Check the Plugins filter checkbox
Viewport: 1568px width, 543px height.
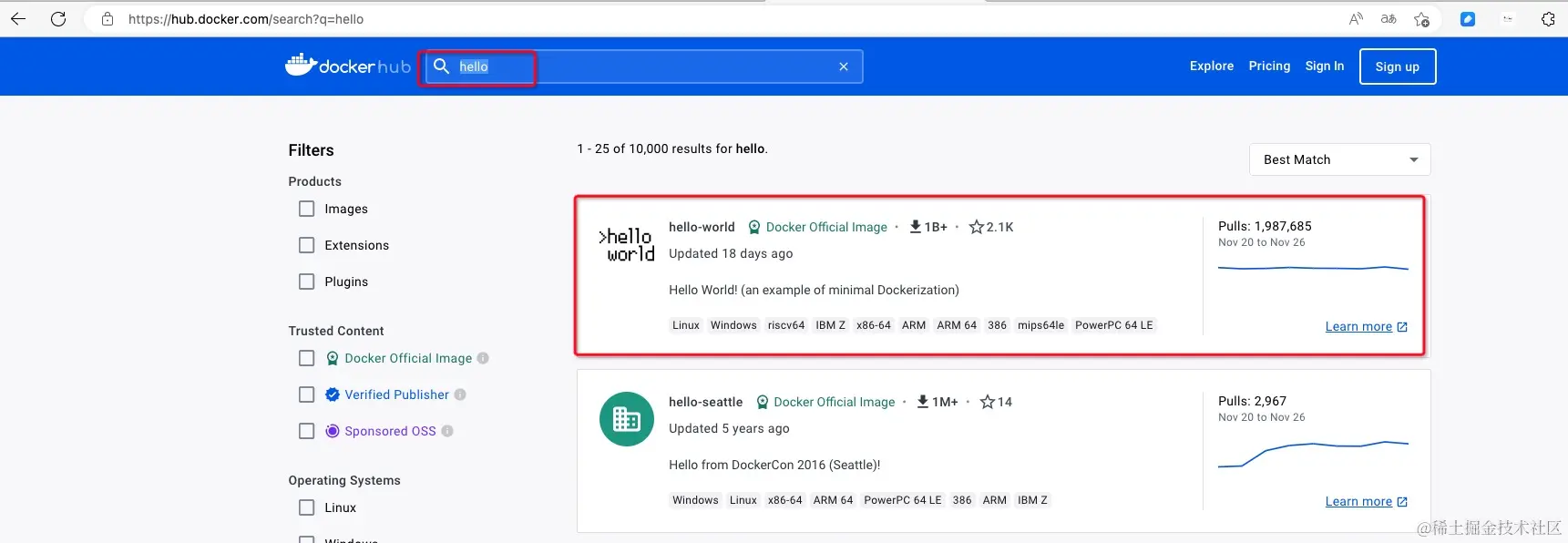307,282
